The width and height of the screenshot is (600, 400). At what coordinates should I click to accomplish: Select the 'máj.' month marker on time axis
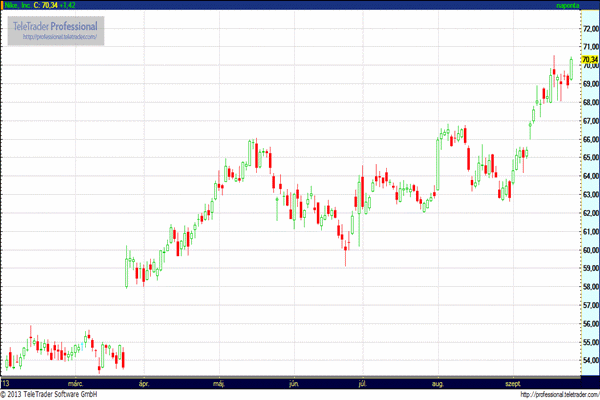218,383
